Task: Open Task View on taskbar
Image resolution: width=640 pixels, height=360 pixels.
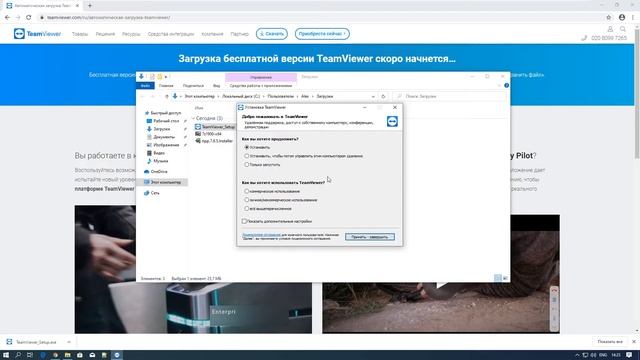Action: pyautogui.click(x=30, y=355)
